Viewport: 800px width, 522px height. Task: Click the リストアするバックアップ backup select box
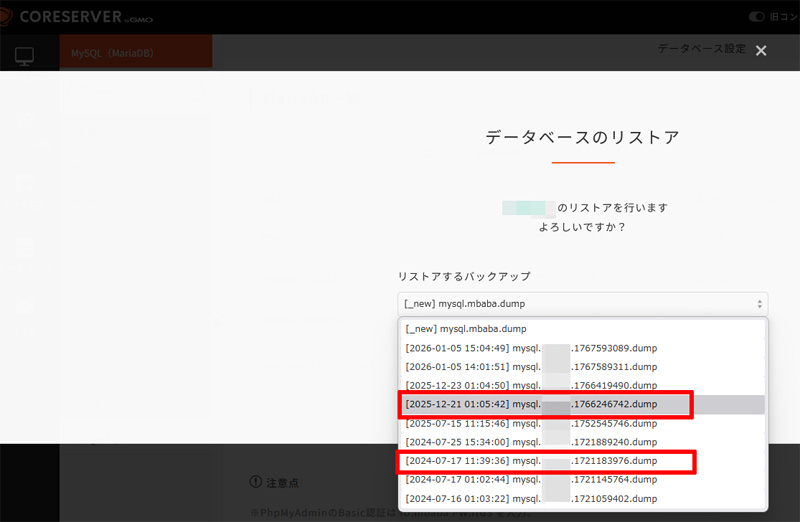(x=582, y=303)
